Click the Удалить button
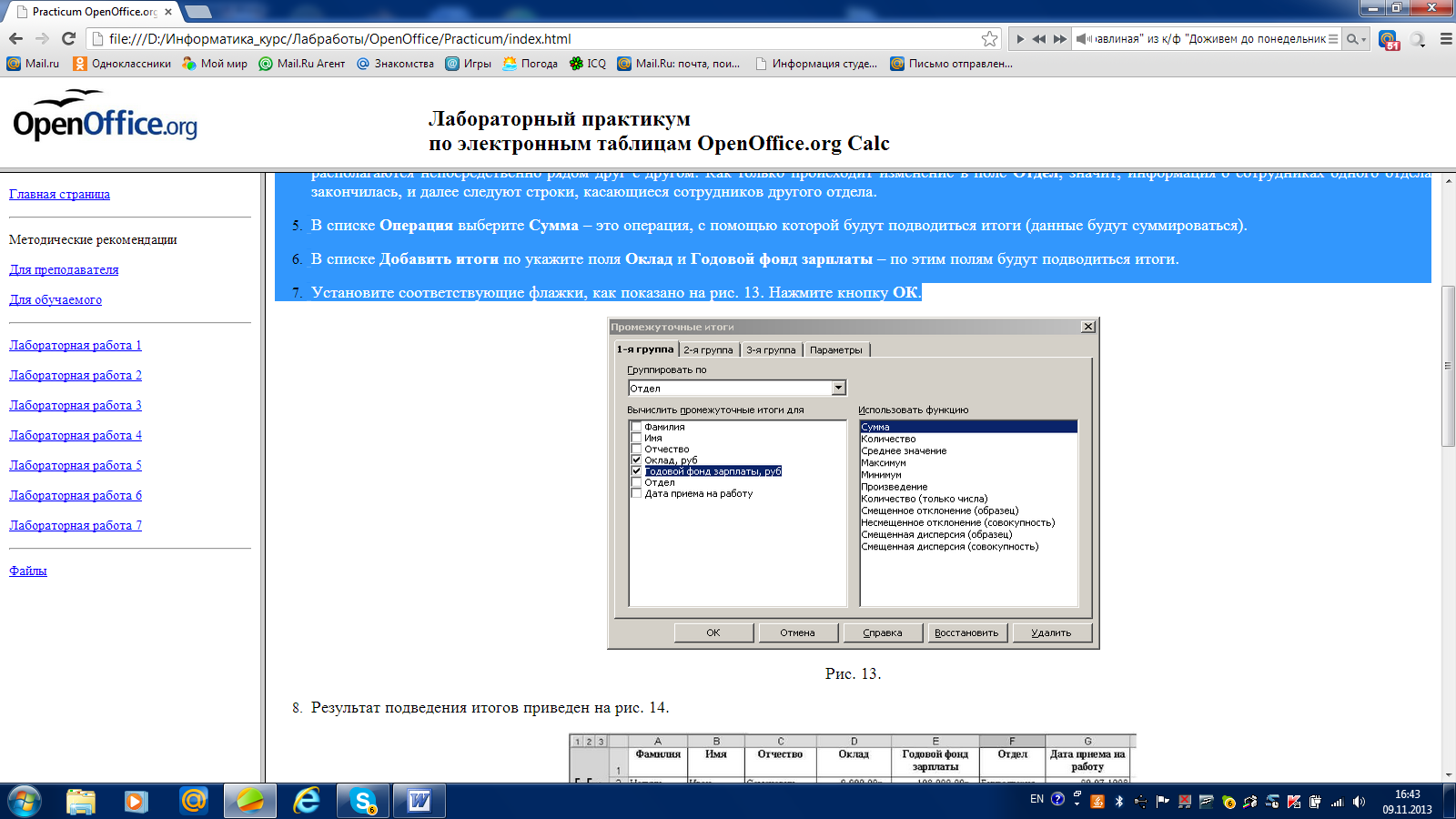Image resolution: width=1456 pixels, height=819 pixels. point(1051,632)
